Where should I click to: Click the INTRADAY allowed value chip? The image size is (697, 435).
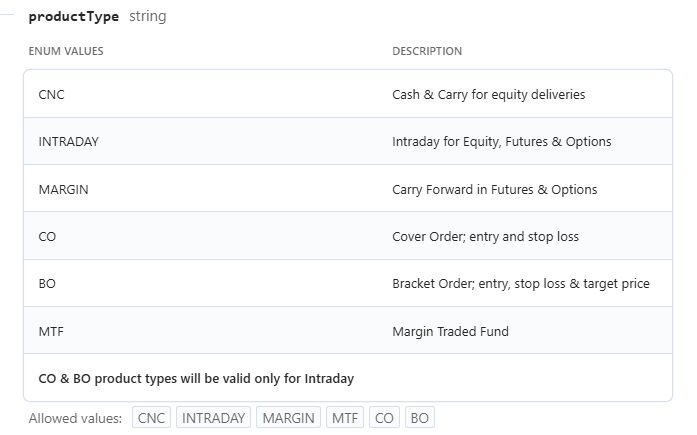pyautogui.click(x=213, y=418)
